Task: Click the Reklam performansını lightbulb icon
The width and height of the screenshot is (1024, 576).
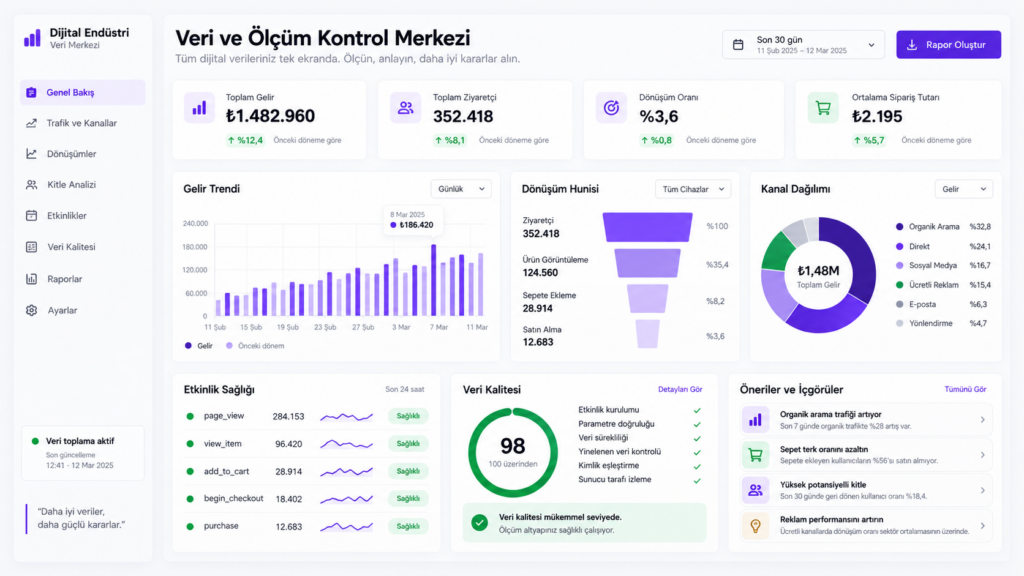Action: [x=755, y=526]
